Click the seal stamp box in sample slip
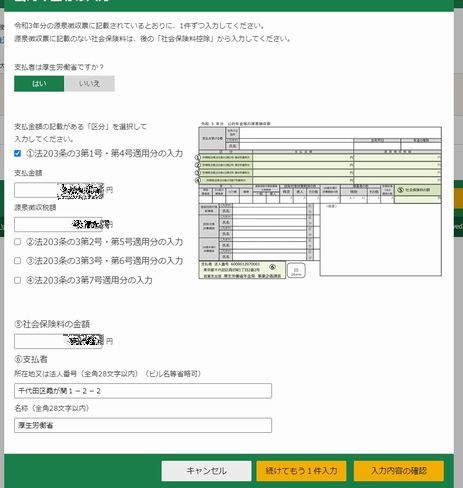463x488 pixels. pyautogui.click(x=296, y=270)
